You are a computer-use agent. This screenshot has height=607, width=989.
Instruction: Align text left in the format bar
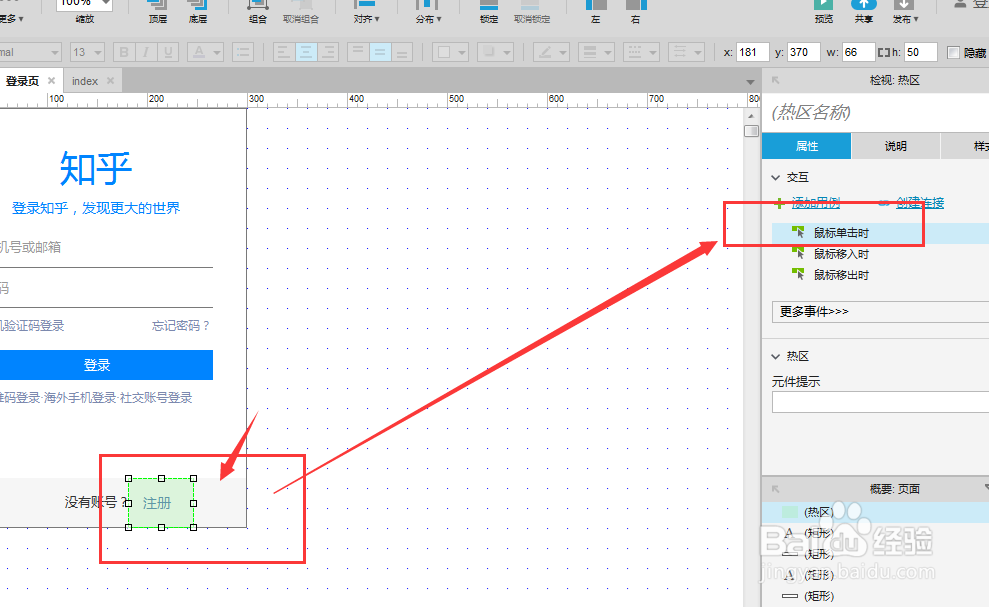(284, 52)
